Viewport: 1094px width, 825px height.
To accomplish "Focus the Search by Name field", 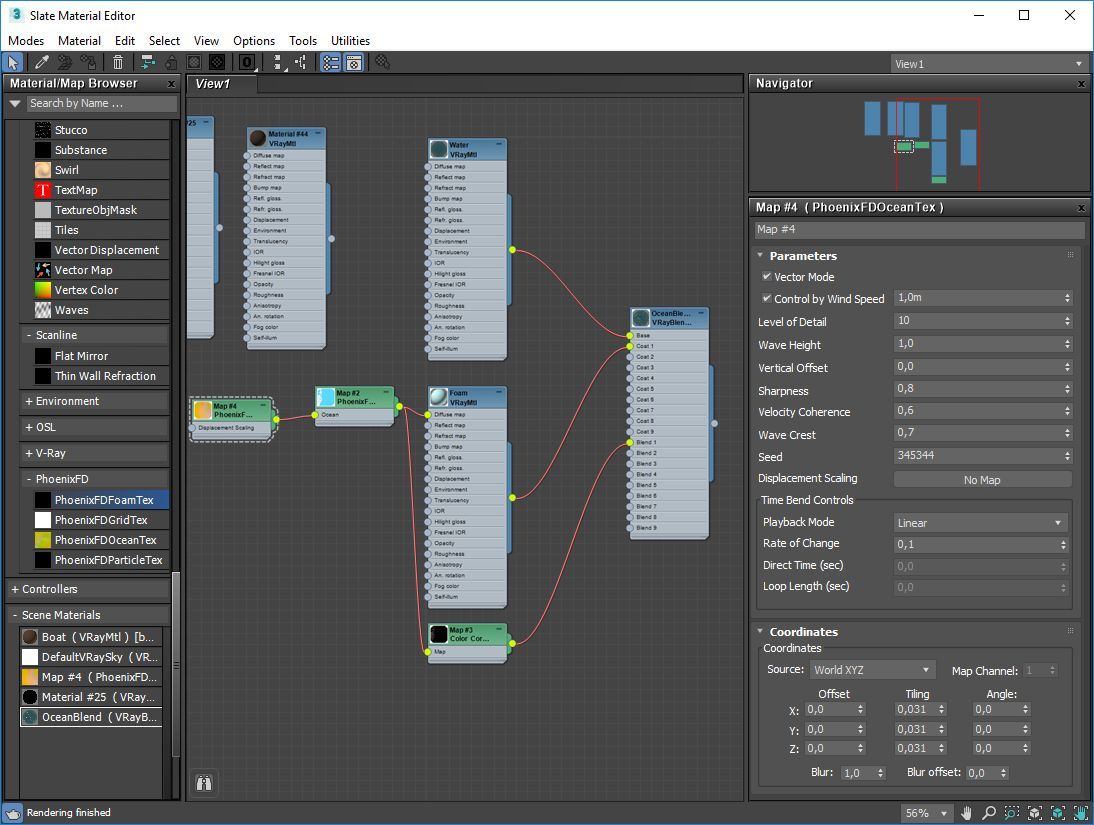I will tap(102, 103).
